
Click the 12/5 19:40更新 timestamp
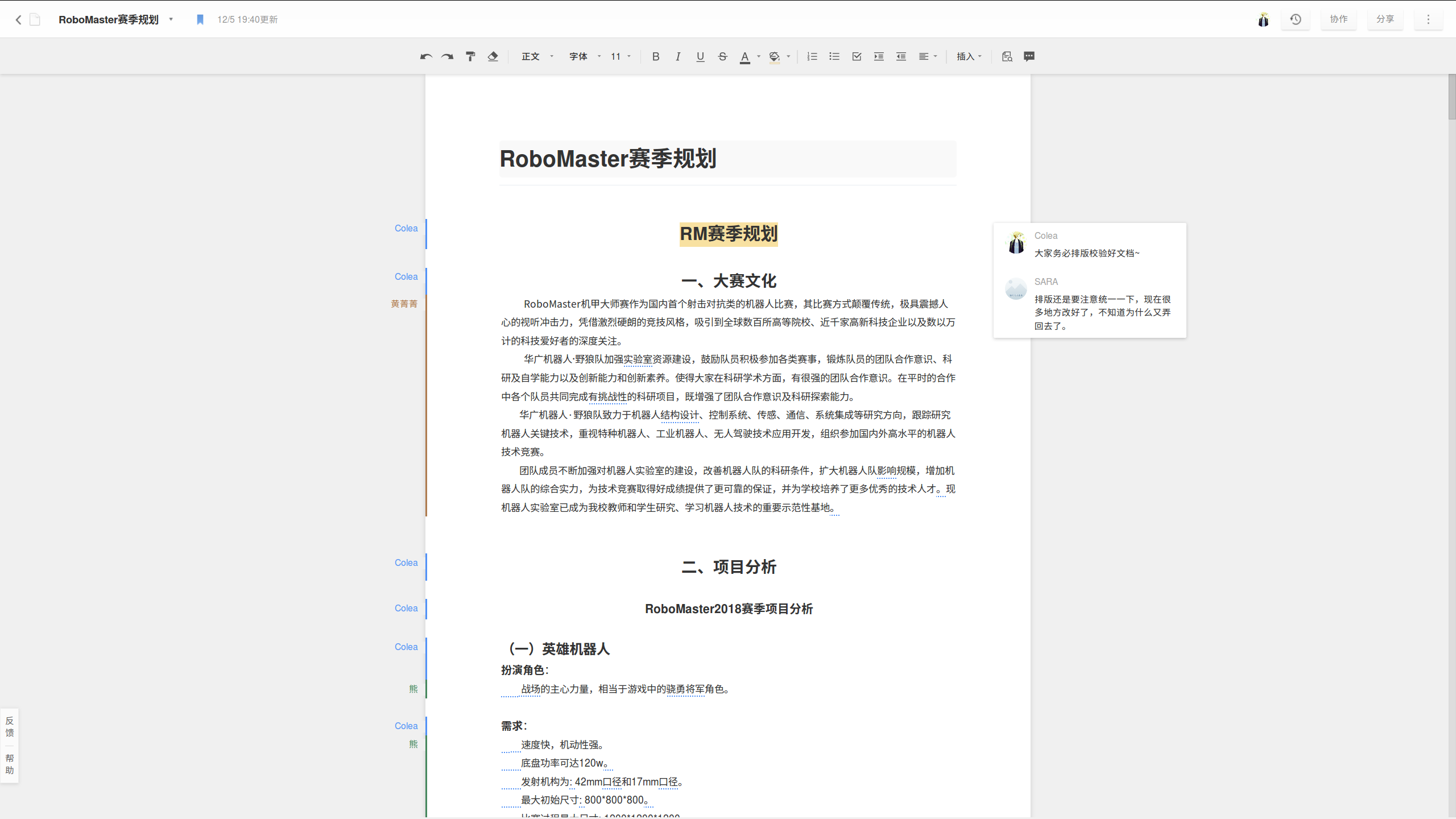[x=247, y=20]
